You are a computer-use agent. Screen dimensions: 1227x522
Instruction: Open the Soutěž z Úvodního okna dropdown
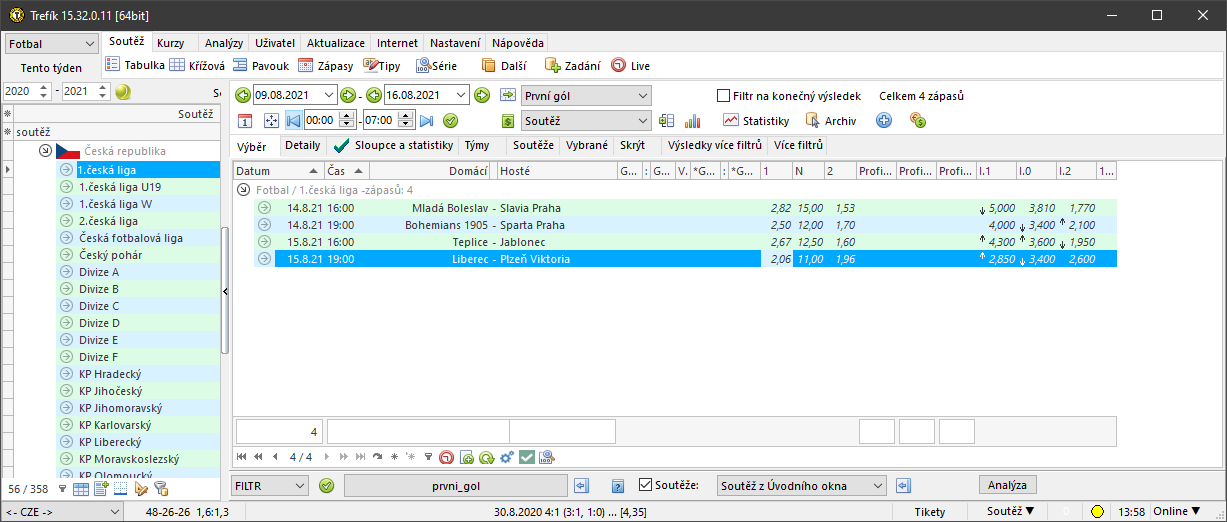802,485
